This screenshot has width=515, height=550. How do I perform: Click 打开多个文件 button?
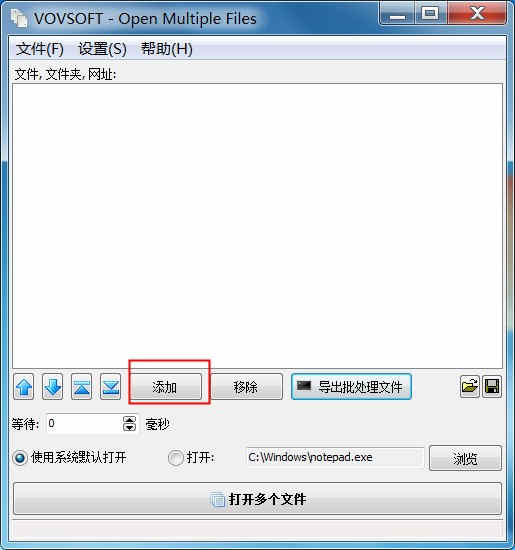click(x=258, y=498)
